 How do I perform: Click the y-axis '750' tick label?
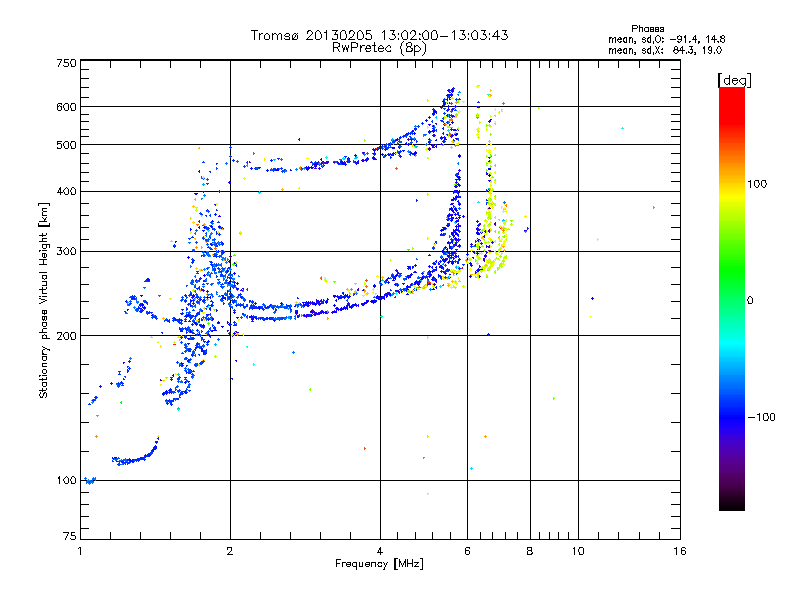point(66,63)
